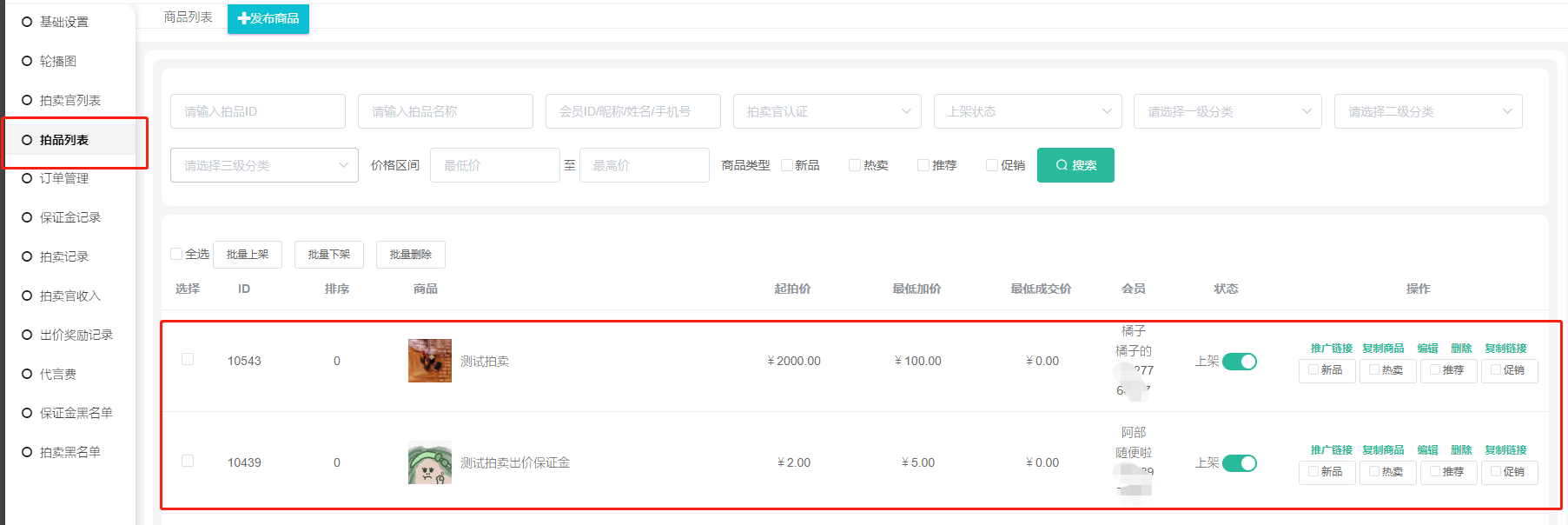The width and height of the screenshot is (1568, 525).
Task: Click the 发布商品 plus button
Action: coord(268,18)
